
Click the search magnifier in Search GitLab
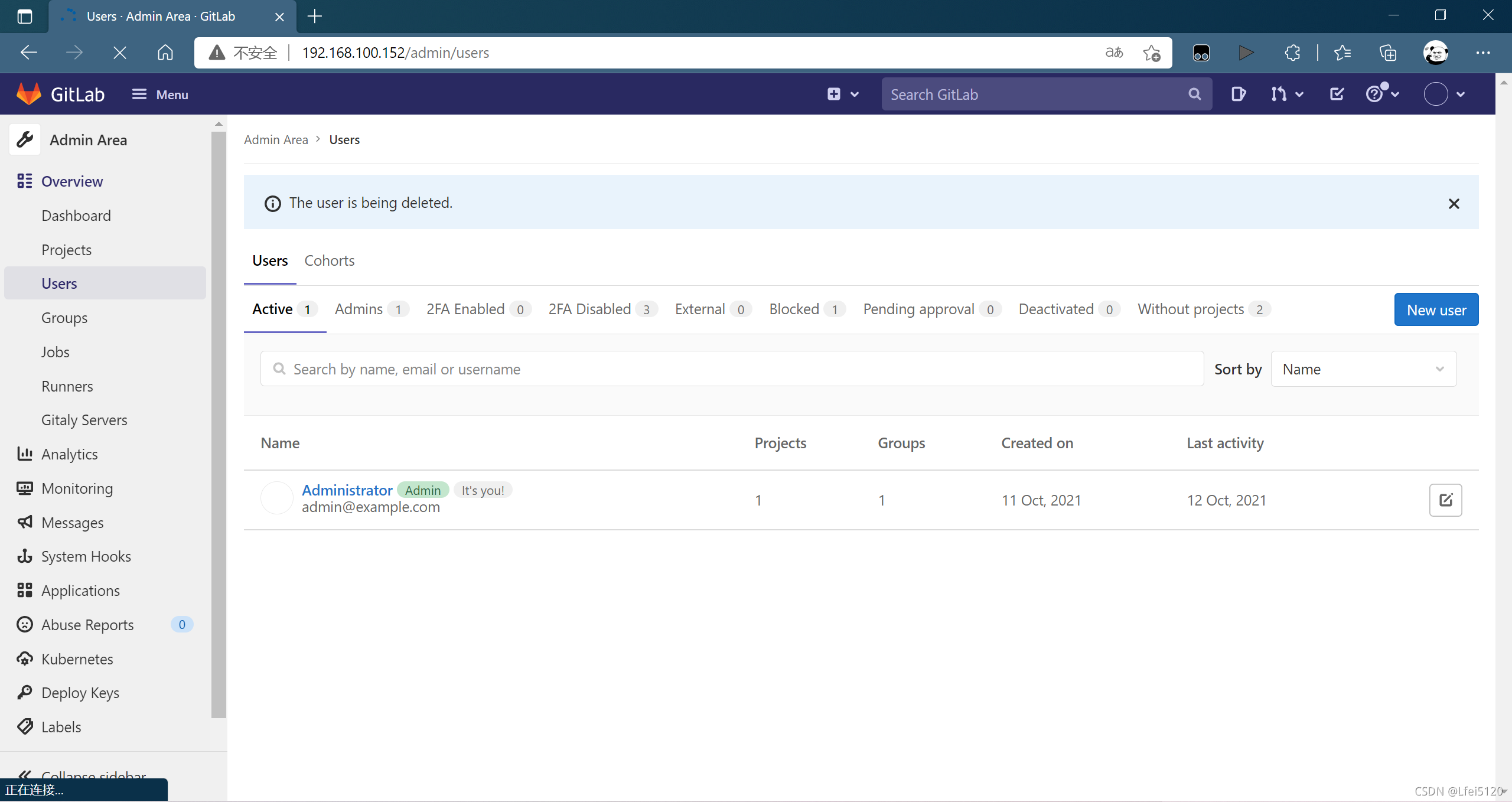[x=1194, y=94]
